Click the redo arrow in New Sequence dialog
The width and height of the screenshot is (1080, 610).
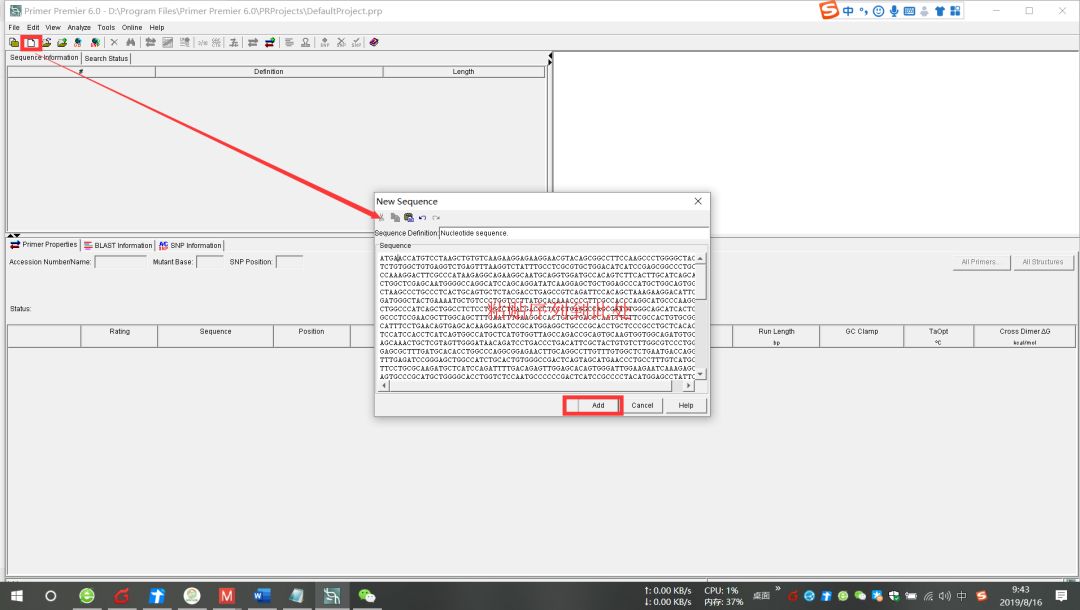(436, 218)
